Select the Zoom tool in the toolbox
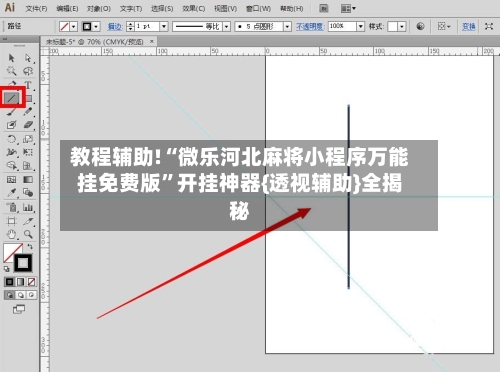The width and height of the screenshot is (500, 372). (28, 234)
